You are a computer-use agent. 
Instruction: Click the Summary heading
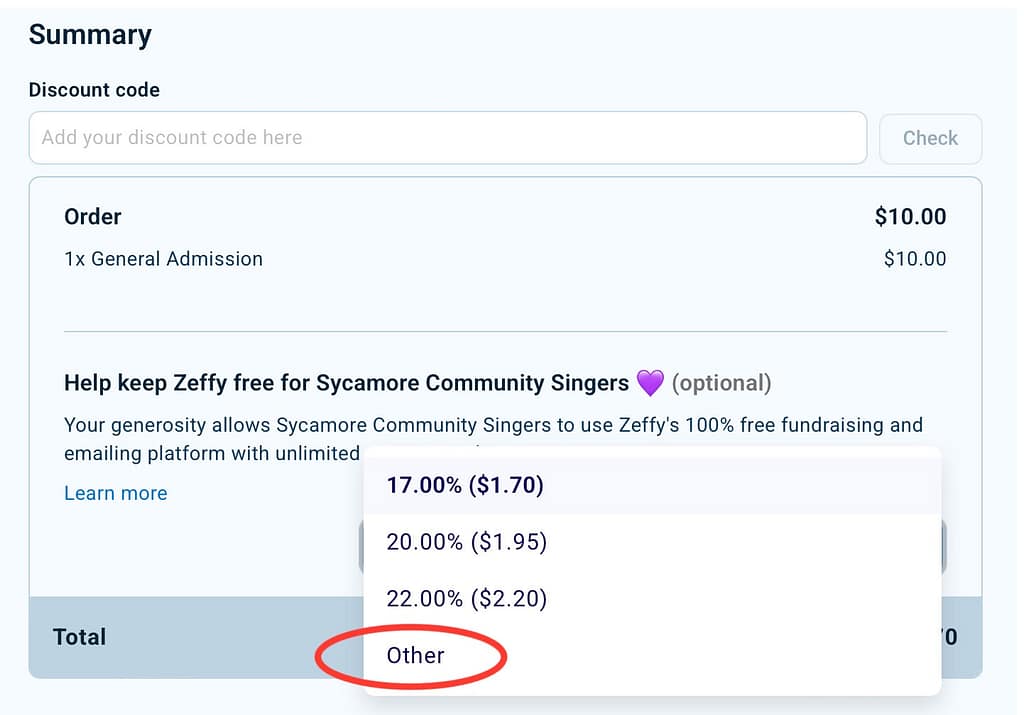pyautogui.click(x=90, y=35)
